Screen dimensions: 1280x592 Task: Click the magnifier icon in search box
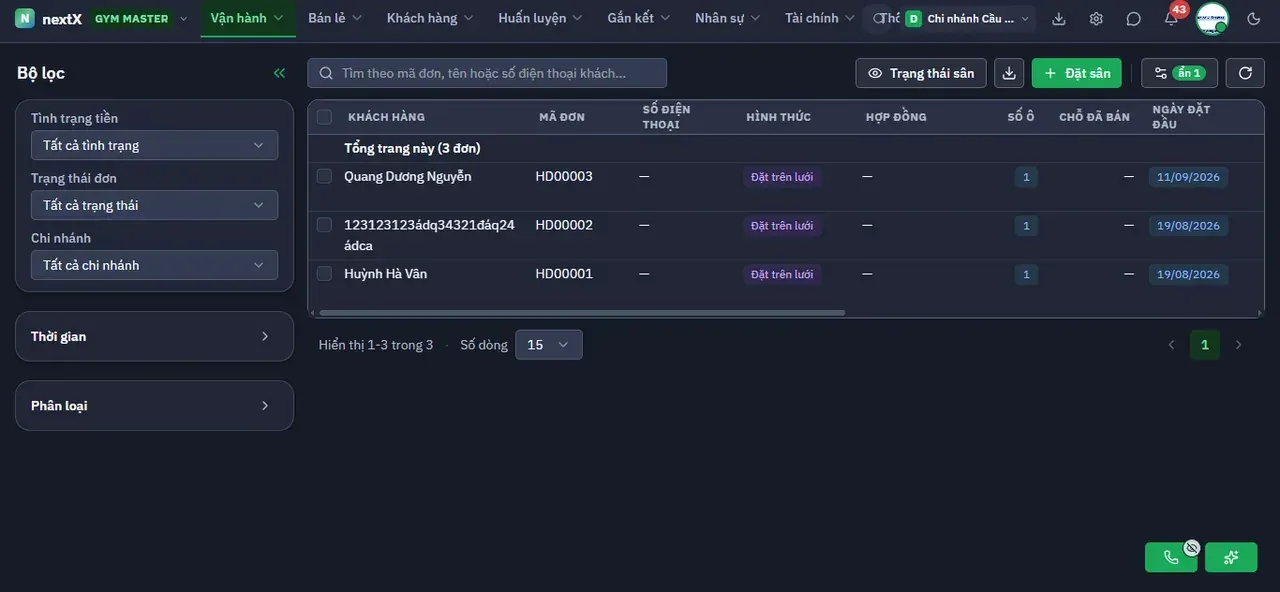pyautogui.click(x=326, y=73)
